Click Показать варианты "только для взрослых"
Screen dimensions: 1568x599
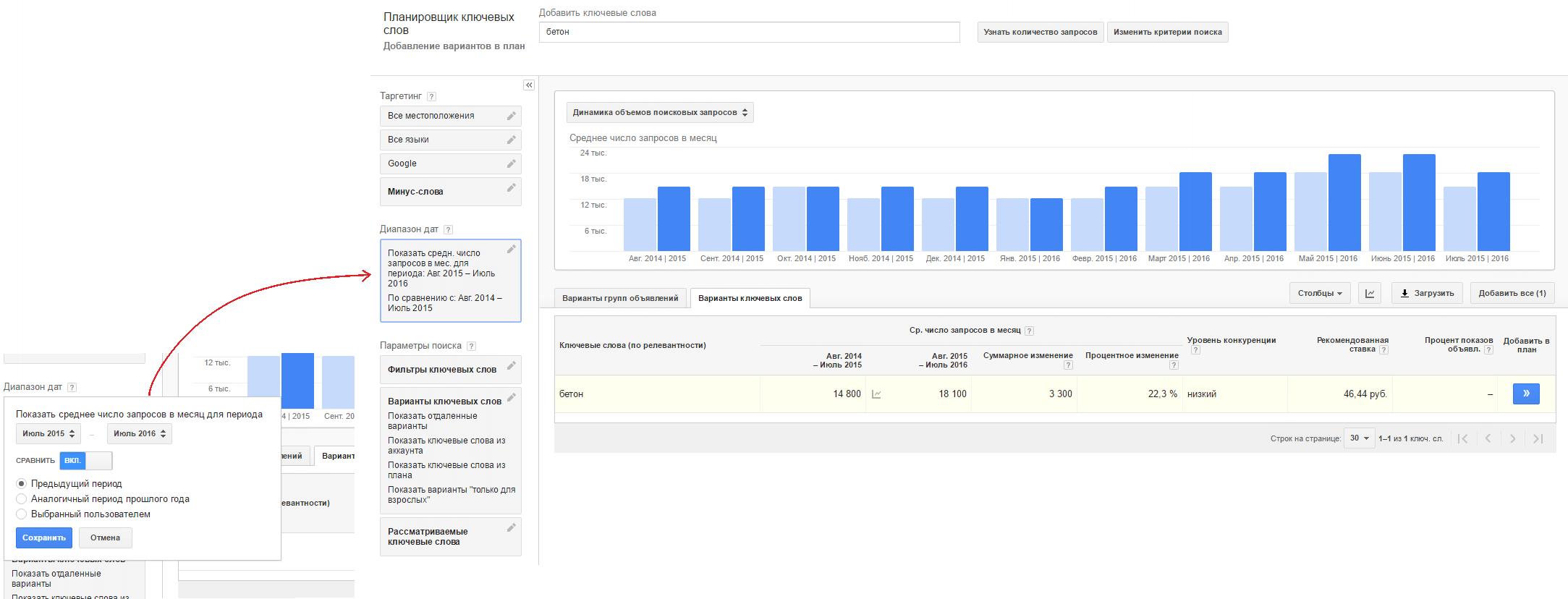click(x=452, y=495)
